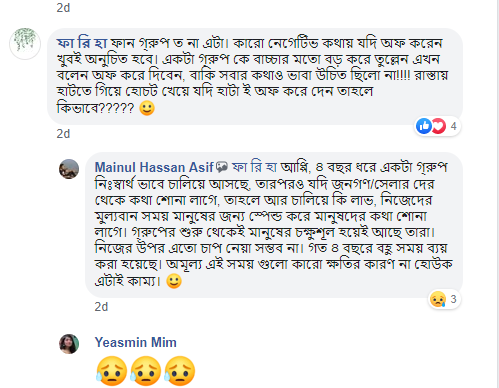Click the ফা রি হা mention inside Mainul's reply

(x=254, y=167)
